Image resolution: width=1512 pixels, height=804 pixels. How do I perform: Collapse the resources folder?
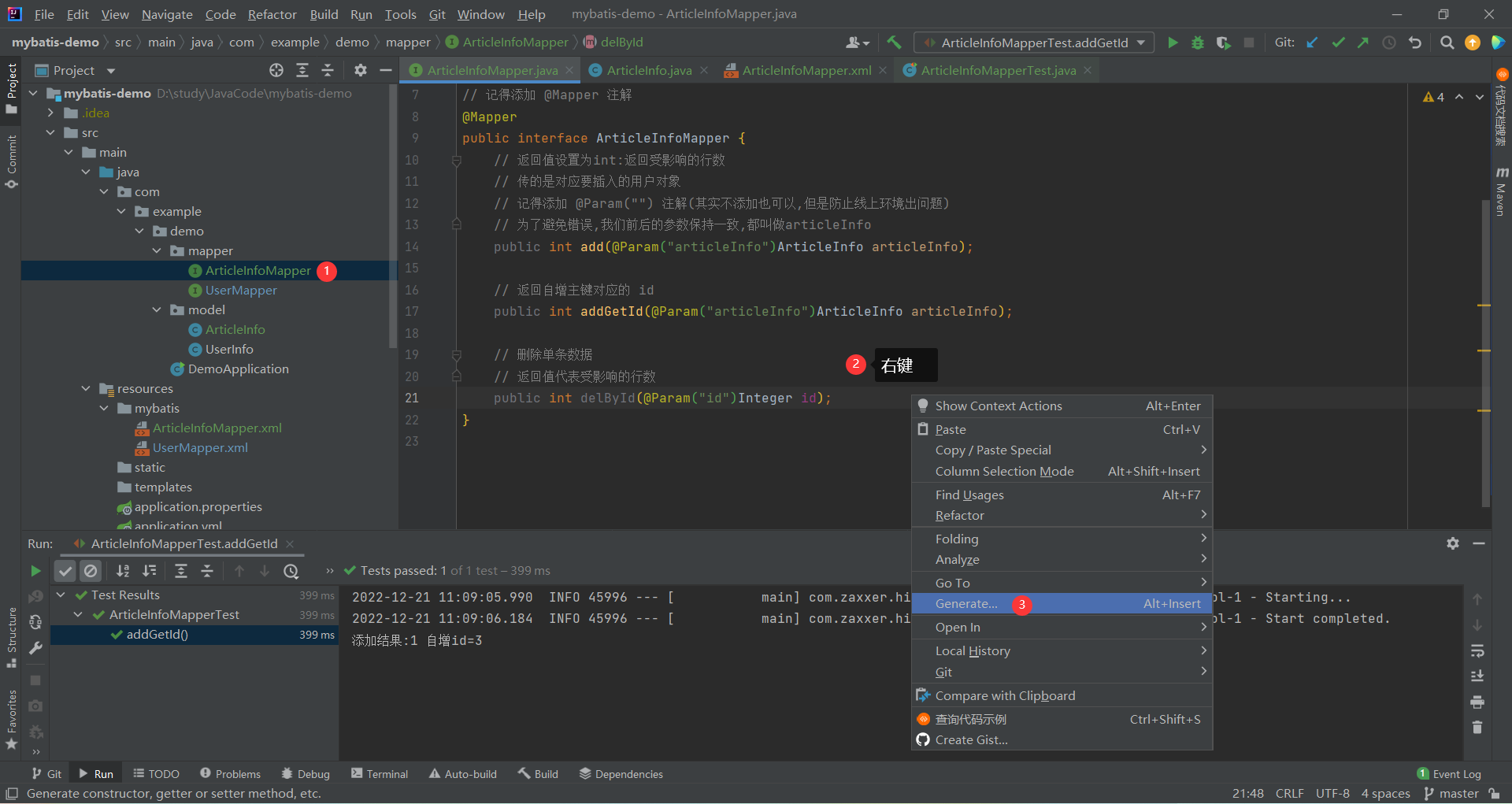coord(86,388)
